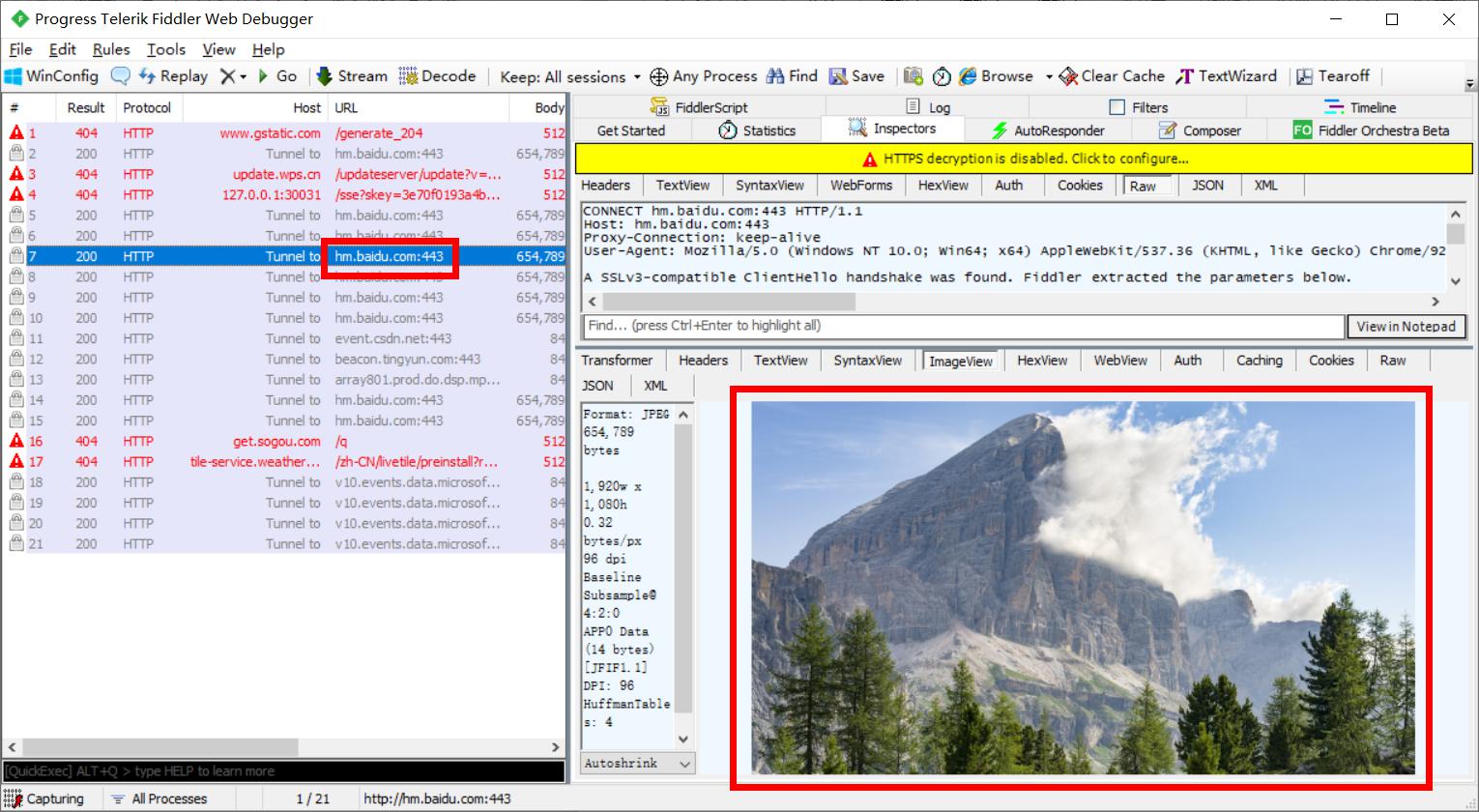Expand the Browse dropdown arrow
This screenshot has height=812, width=1479.
(1049, 77)
